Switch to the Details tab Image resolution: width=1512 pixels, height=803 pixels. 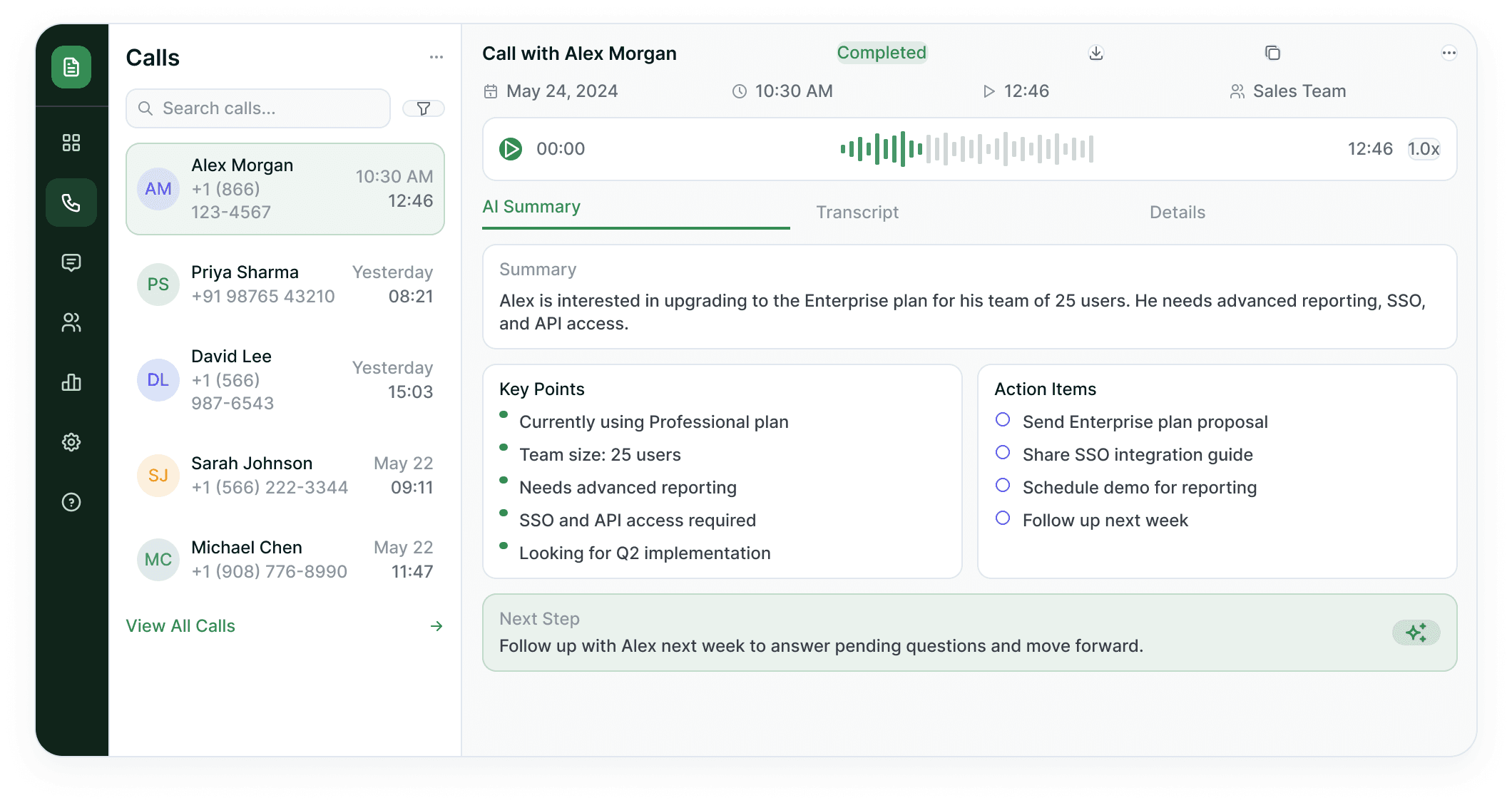tap(1178, 213)
